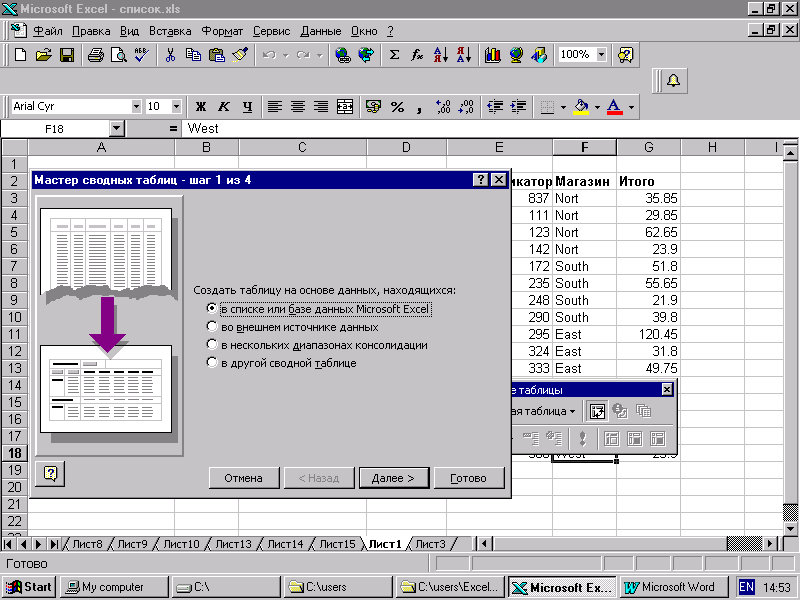Open the Формат menu

[x=222, y=31]
